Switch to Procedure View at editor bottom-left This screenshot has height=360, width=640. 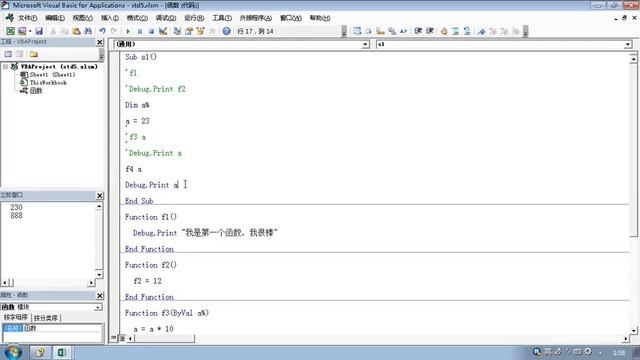pyautogui.click(x=113, y=338)
